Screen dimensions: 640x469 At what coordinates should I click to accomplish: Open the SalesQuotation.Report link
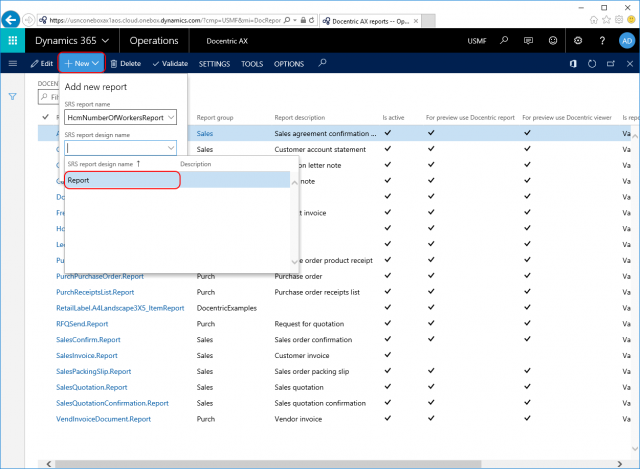click(x=91, y=387)
